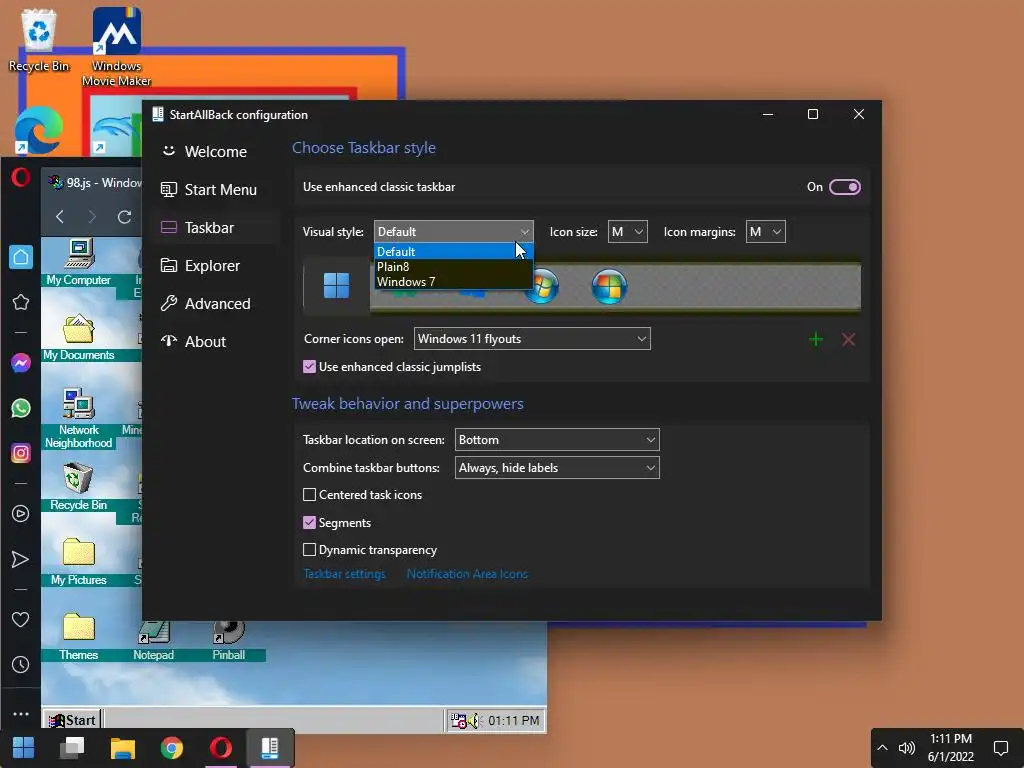Open Corner icons open dropdown
Viewport: 1024px width, 768px height.
point(532,339)
